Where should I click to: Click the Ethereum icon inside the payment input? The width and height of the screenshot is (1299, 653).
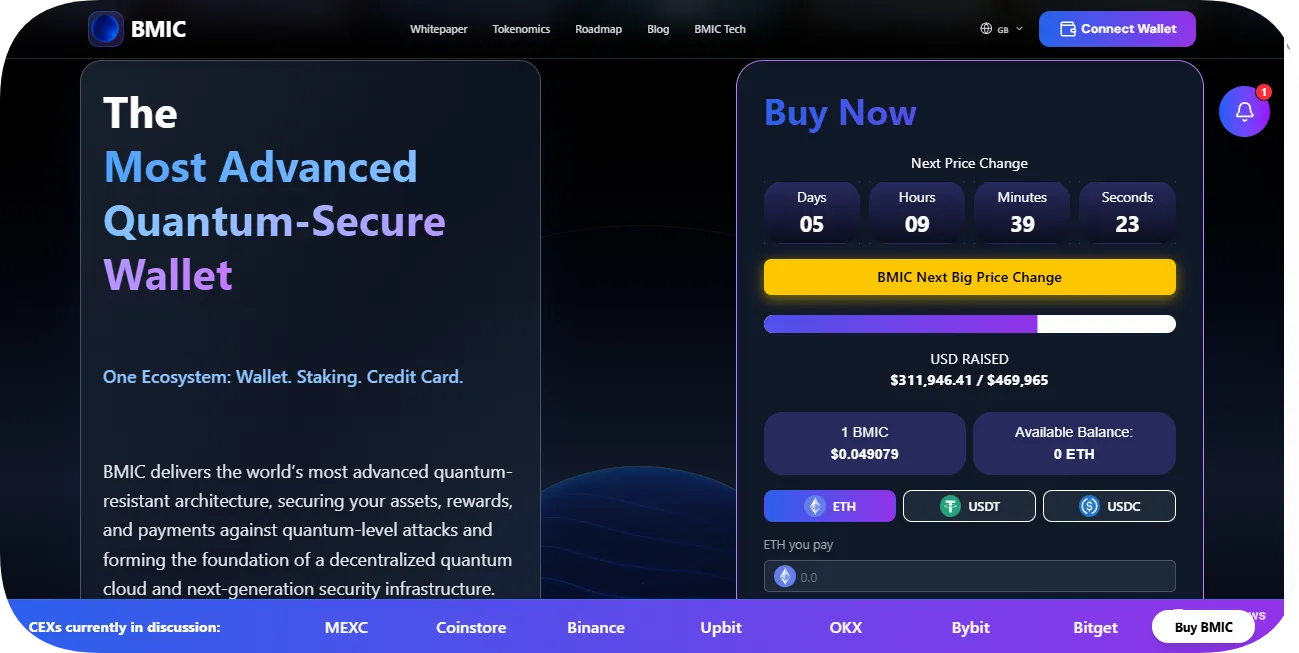pyautogui.click(x=784, y=576)
